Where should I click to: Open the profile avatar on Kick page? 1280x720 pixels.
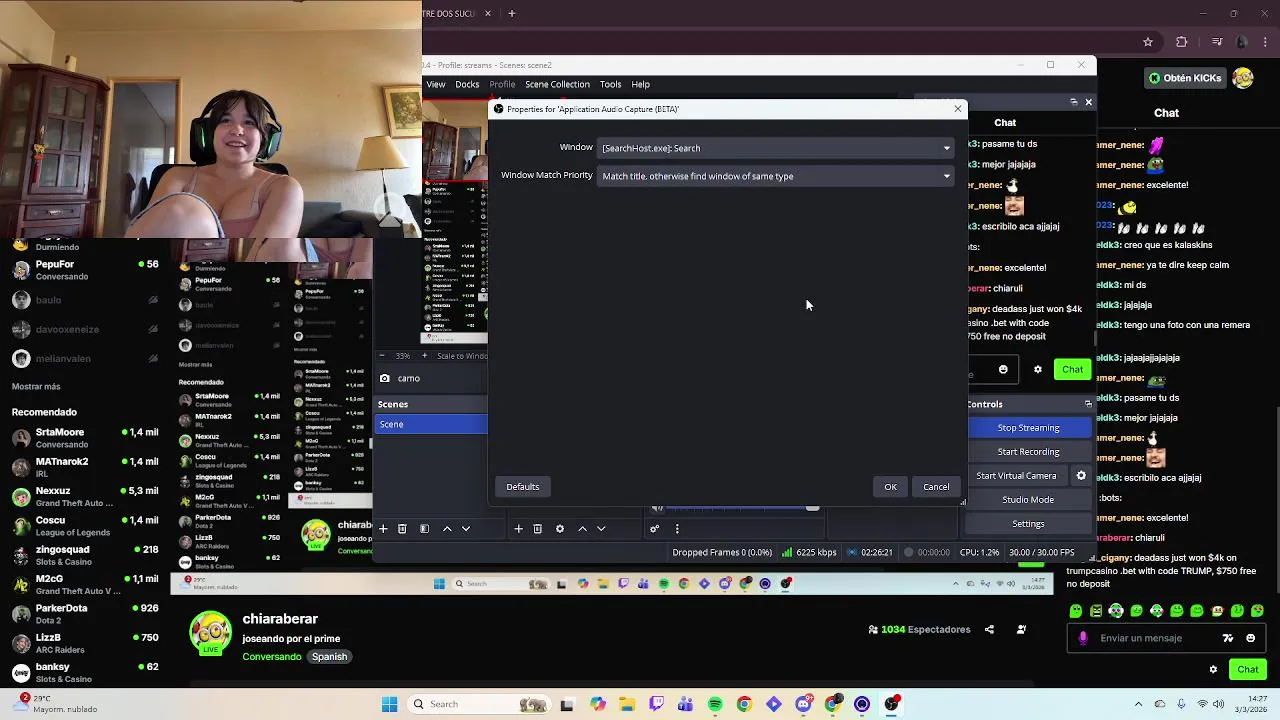(x=1243, y=77)
